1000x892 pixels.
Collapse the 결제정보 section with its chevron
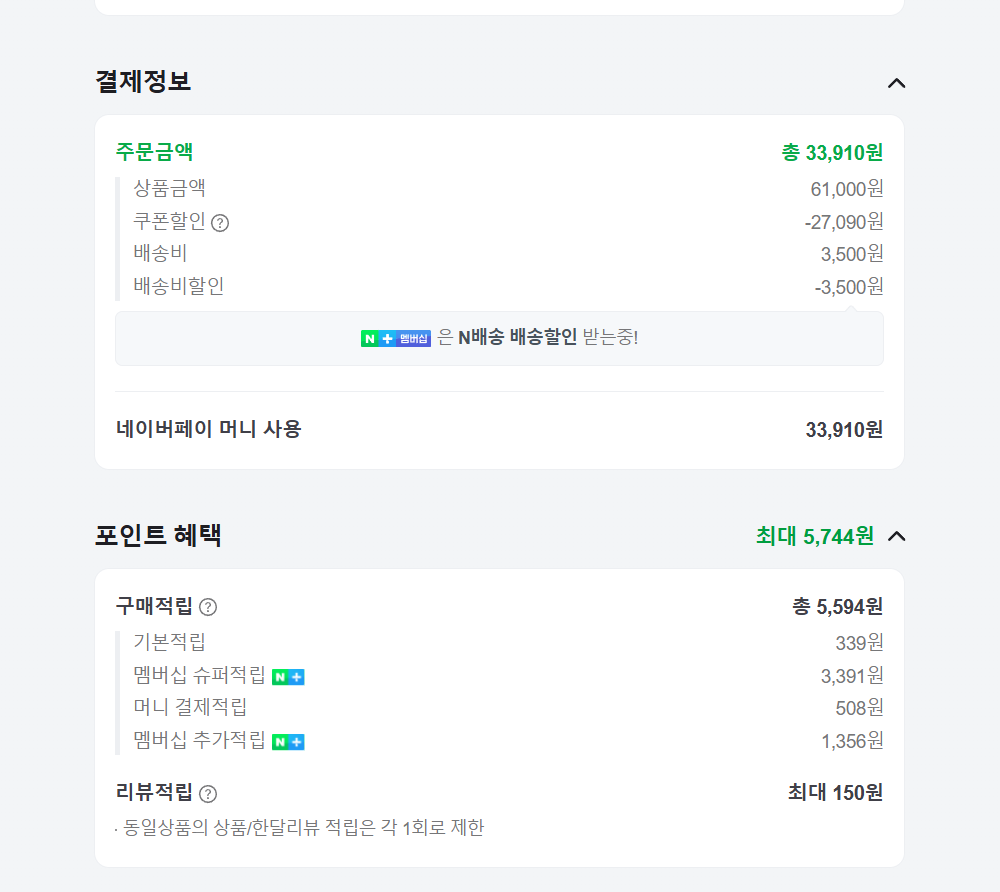pyautogui.click(x=897, y=83)
